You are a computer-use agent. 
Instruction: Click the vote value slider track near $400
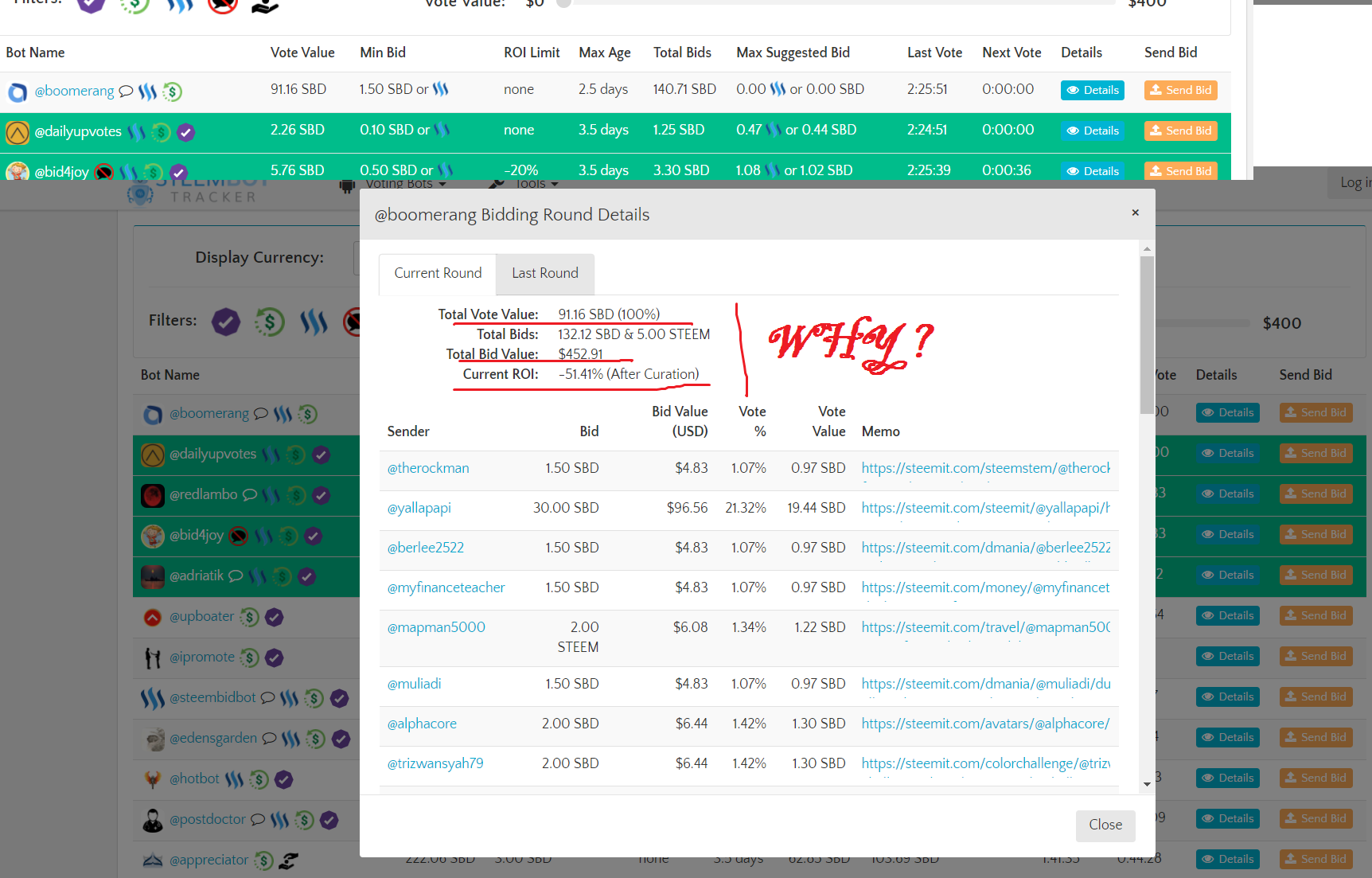[1203, 323]
